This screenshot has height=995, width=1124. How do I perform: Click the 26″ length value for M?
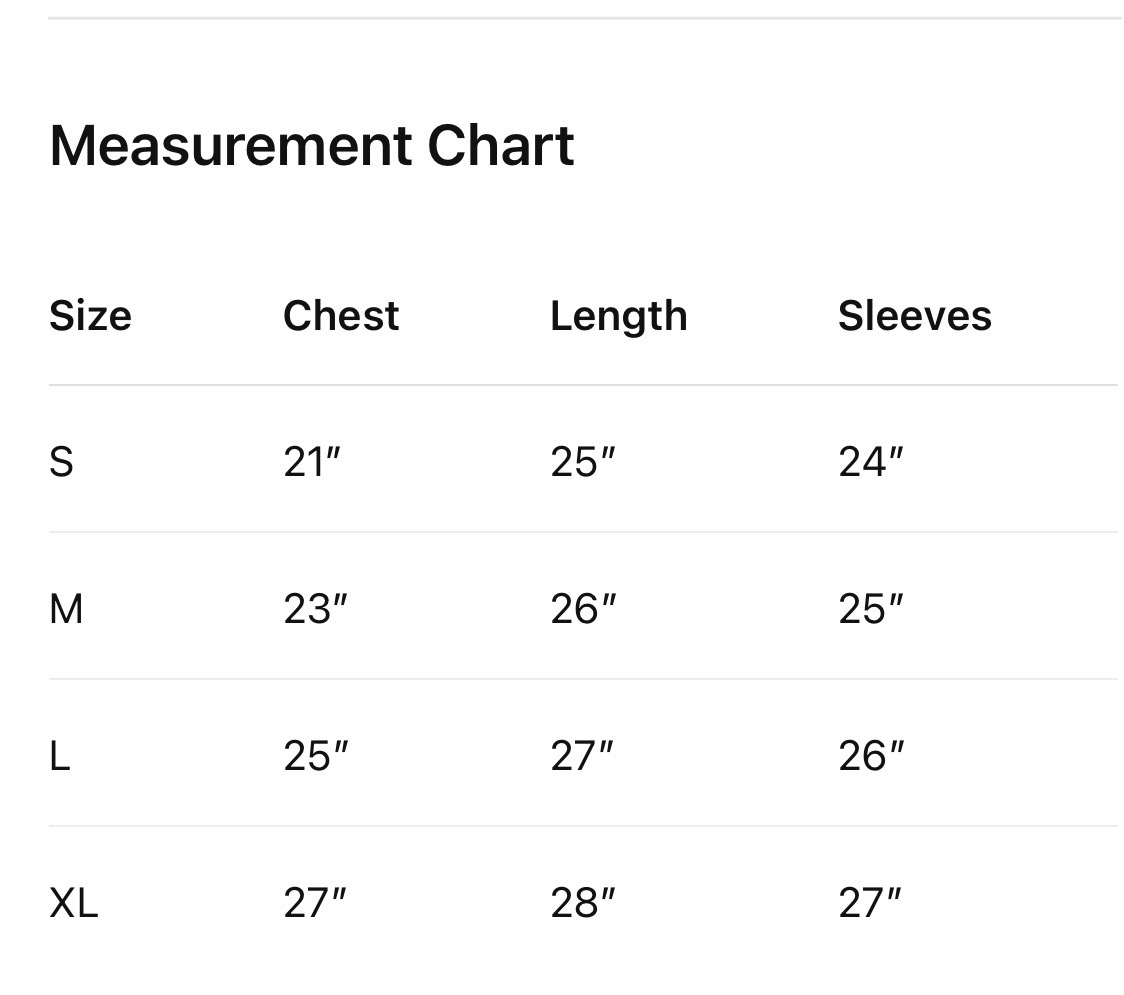583,609
